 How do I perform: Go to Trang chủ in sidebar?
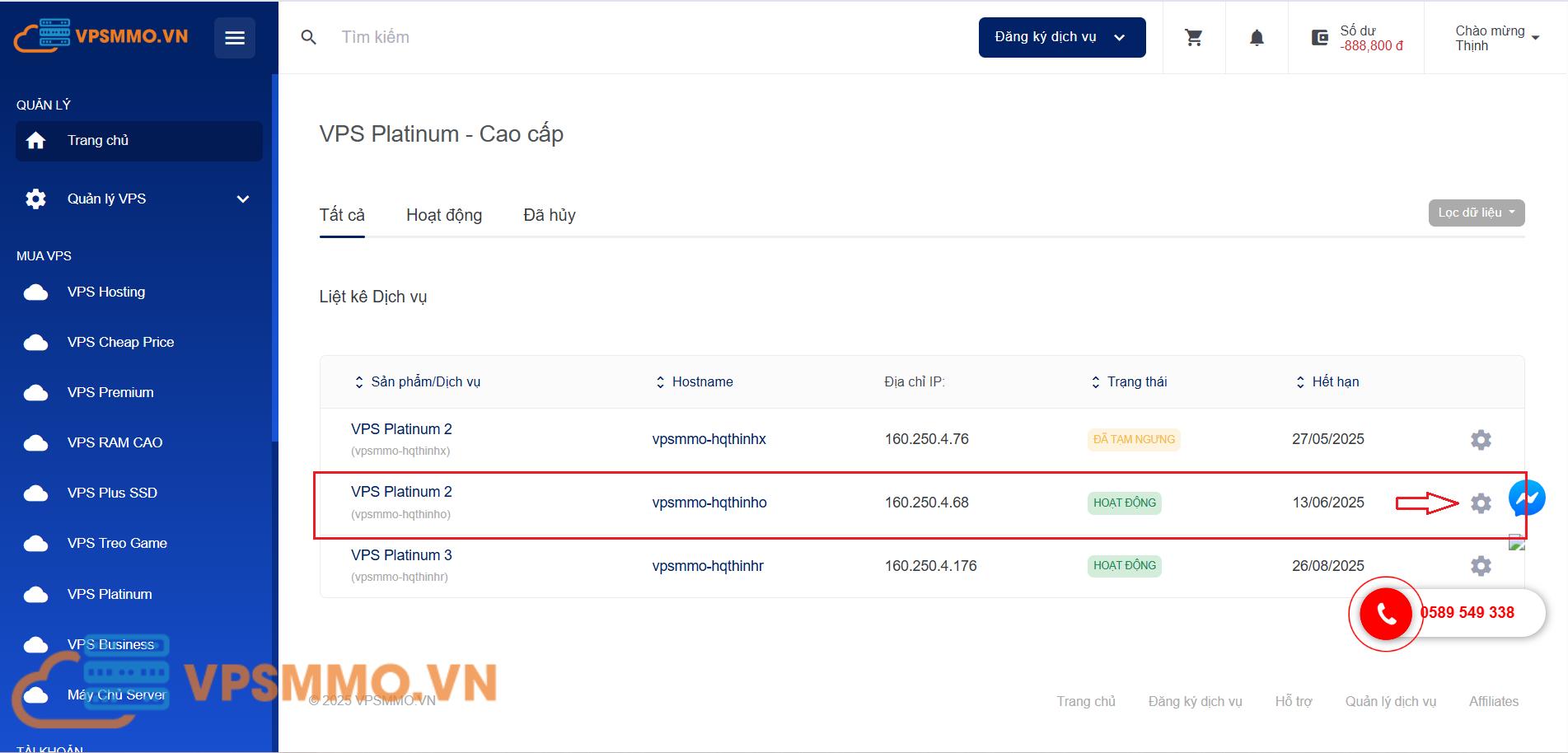click(139, 141)
